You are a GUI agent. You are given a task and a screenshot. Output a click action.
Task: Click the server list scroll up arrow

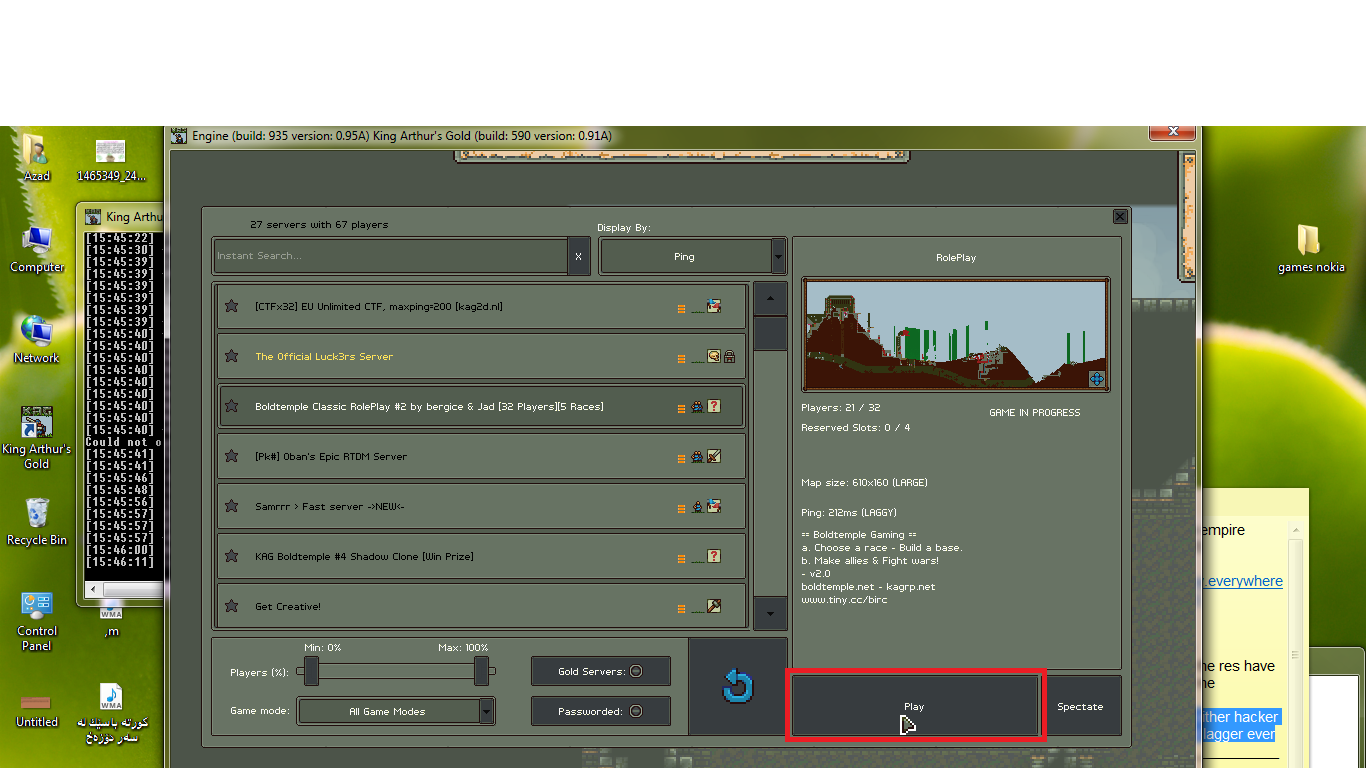(x=770, y=298)
